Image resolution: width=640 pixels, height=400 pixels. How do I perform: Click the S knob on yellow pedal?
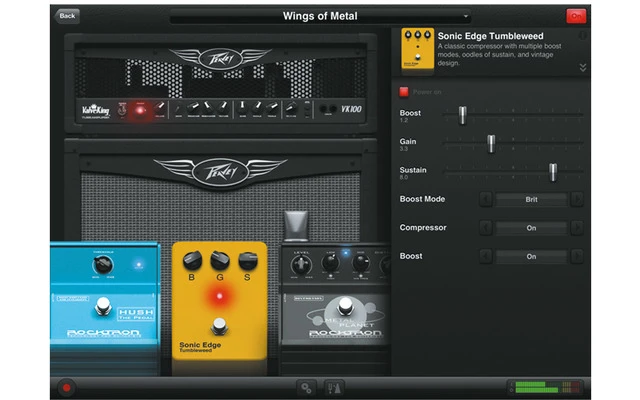(248, 261)
